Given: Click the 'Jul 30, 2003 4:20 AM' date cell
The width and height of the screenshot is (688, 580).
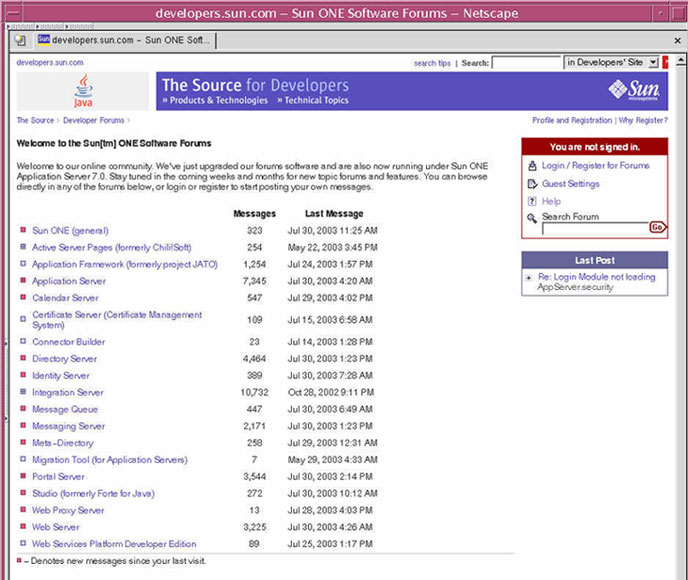Looking at the screenshot, I should [330, 281].
